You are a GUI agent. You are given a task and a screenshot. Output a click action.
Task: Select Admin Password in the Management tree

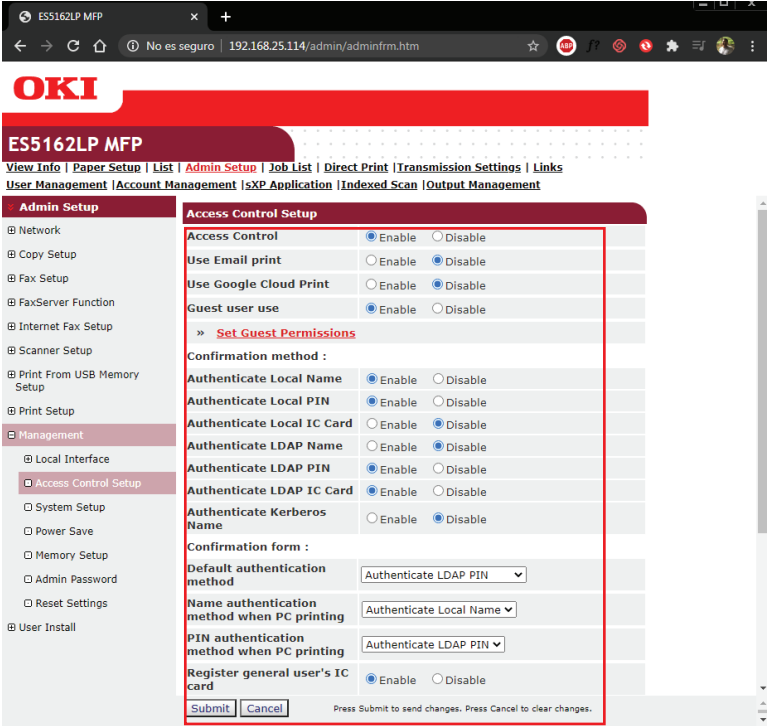(x=76, y=579)
